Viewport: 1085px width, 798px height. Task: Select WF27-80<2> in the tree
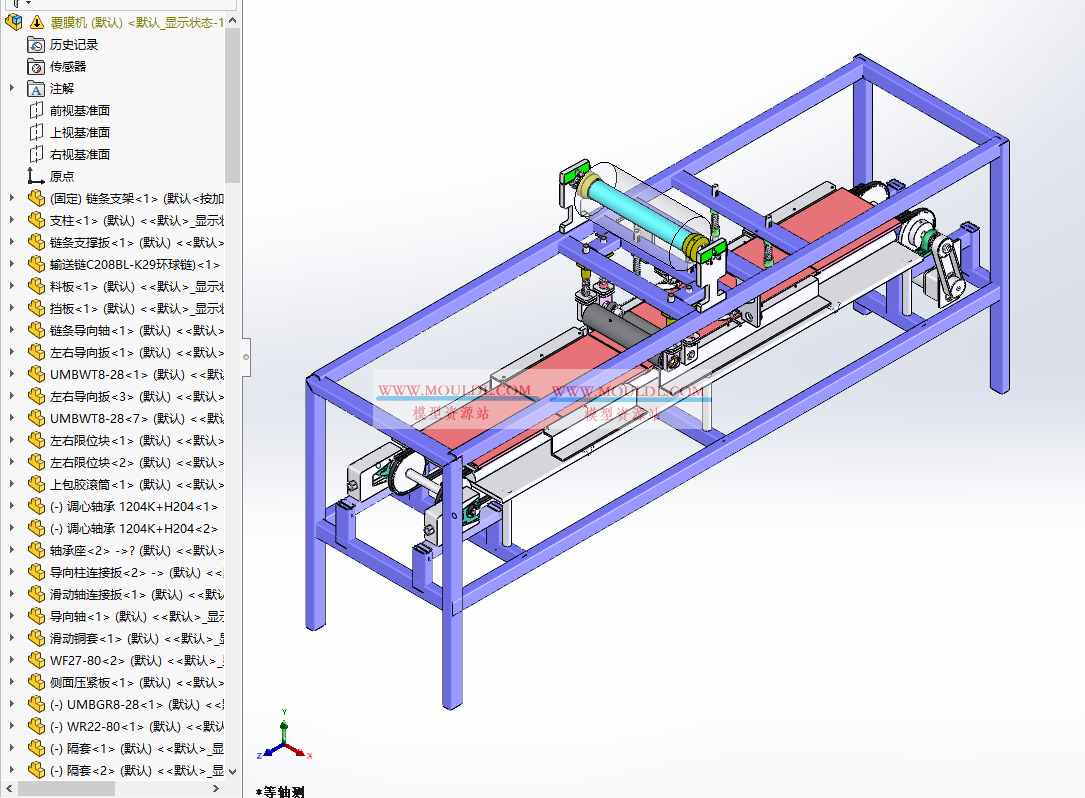pos(88,660)
